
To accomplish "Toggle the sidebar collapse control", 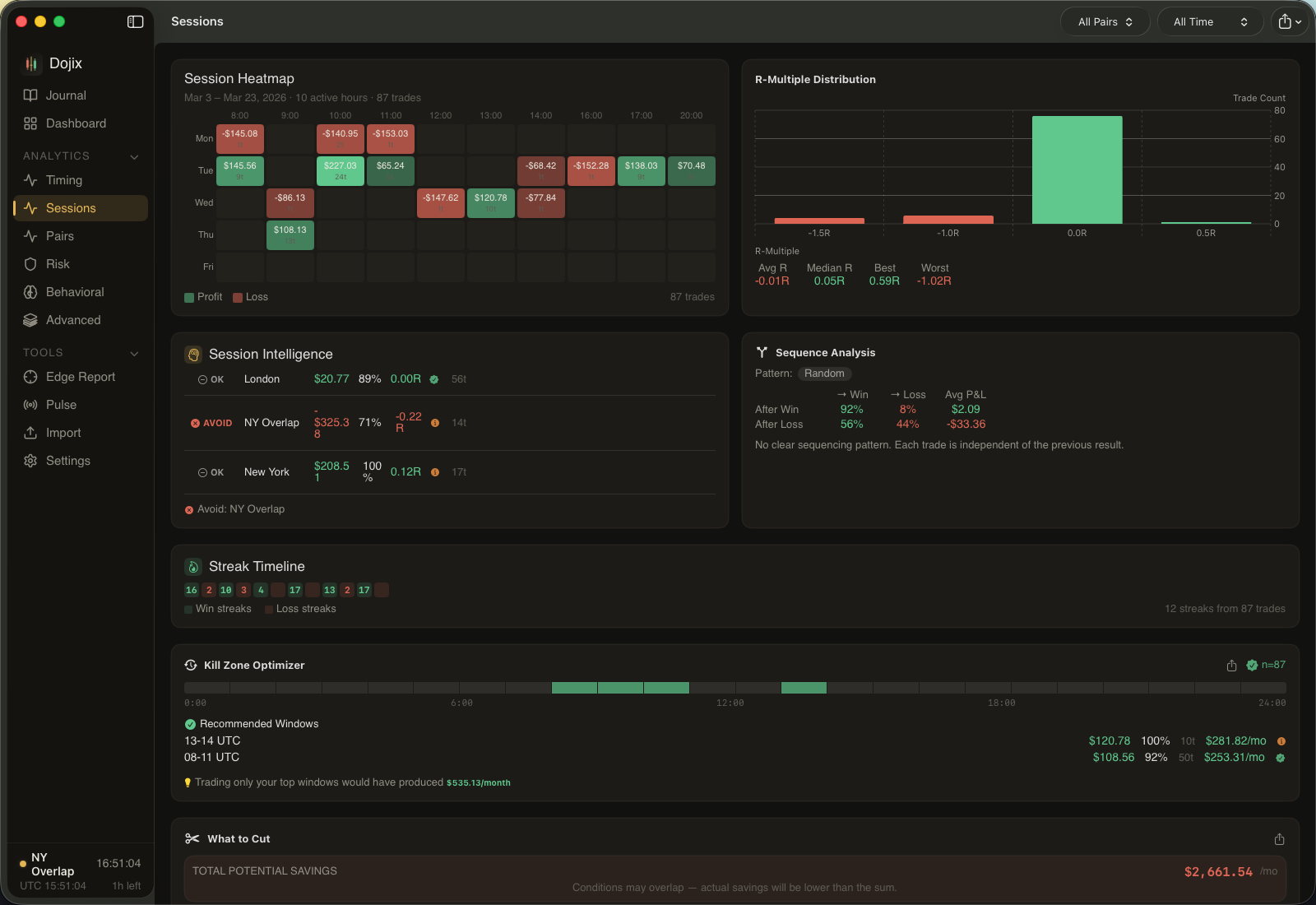I will [x=135, y=21].
